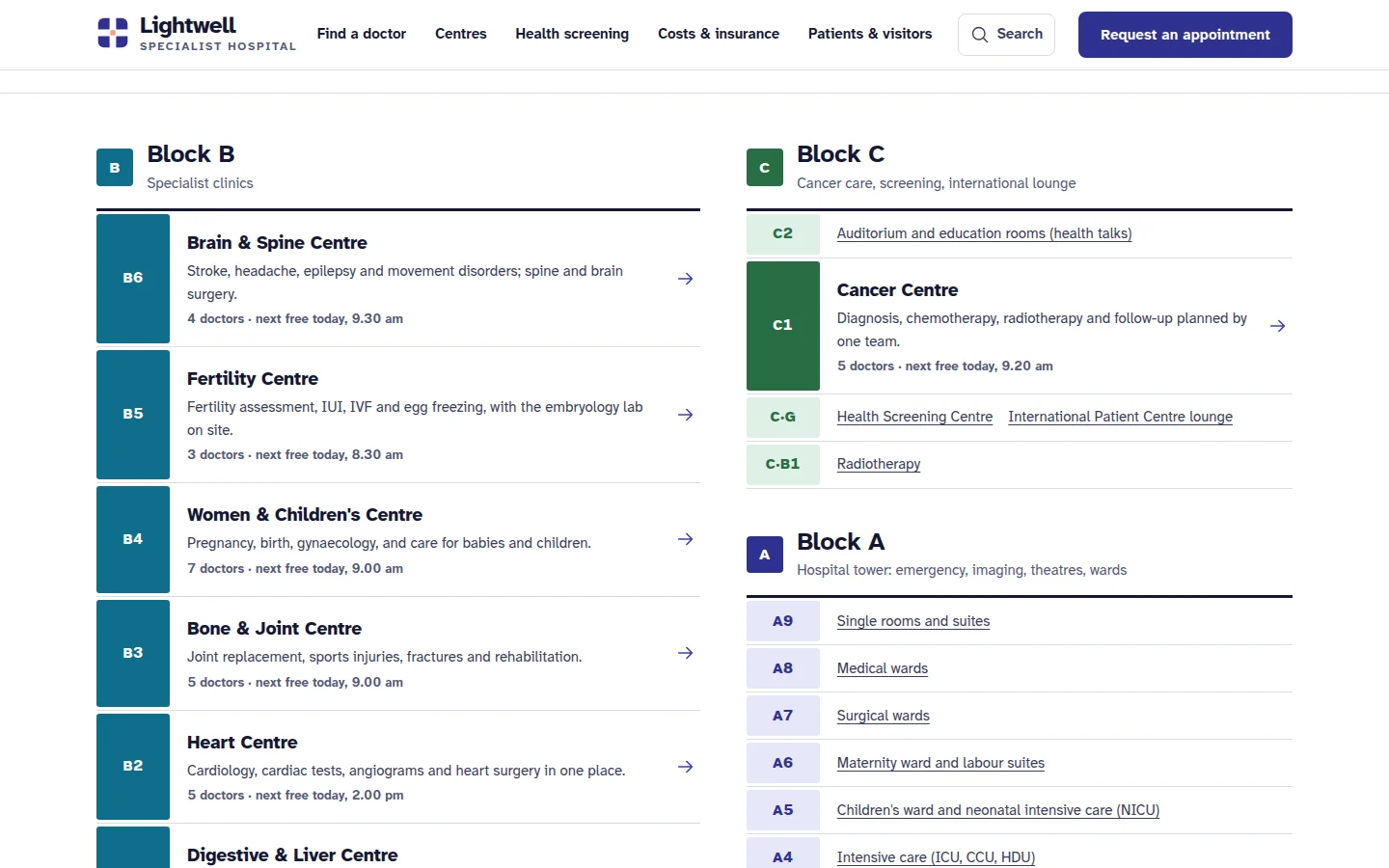Open the Find a doctor menu
1389x868 pixels.
coord(362,34)
